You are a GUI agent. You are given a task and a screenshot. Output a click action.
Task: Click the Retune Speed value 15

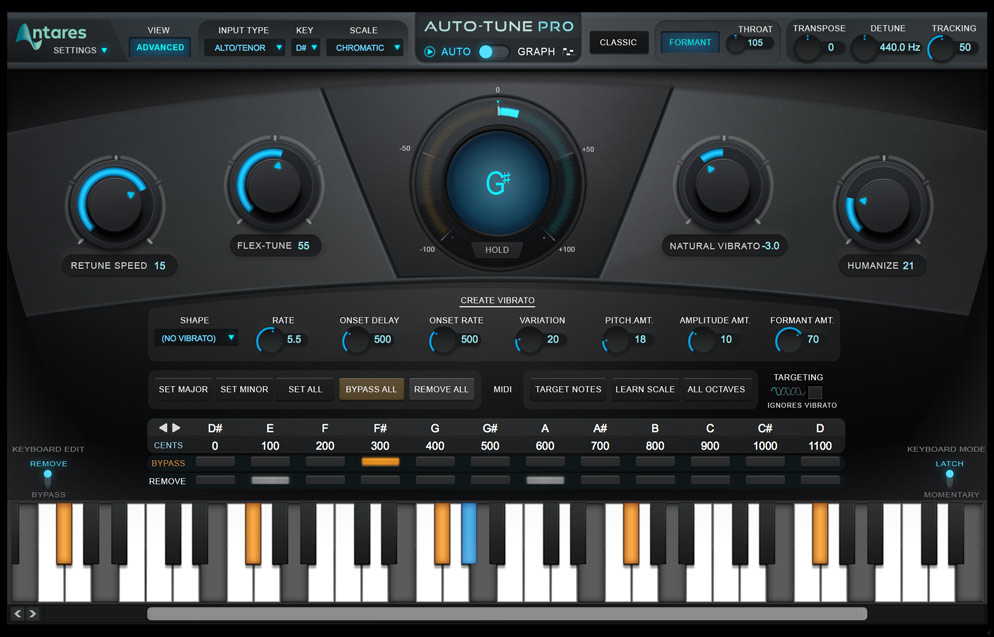coord(160,266)
